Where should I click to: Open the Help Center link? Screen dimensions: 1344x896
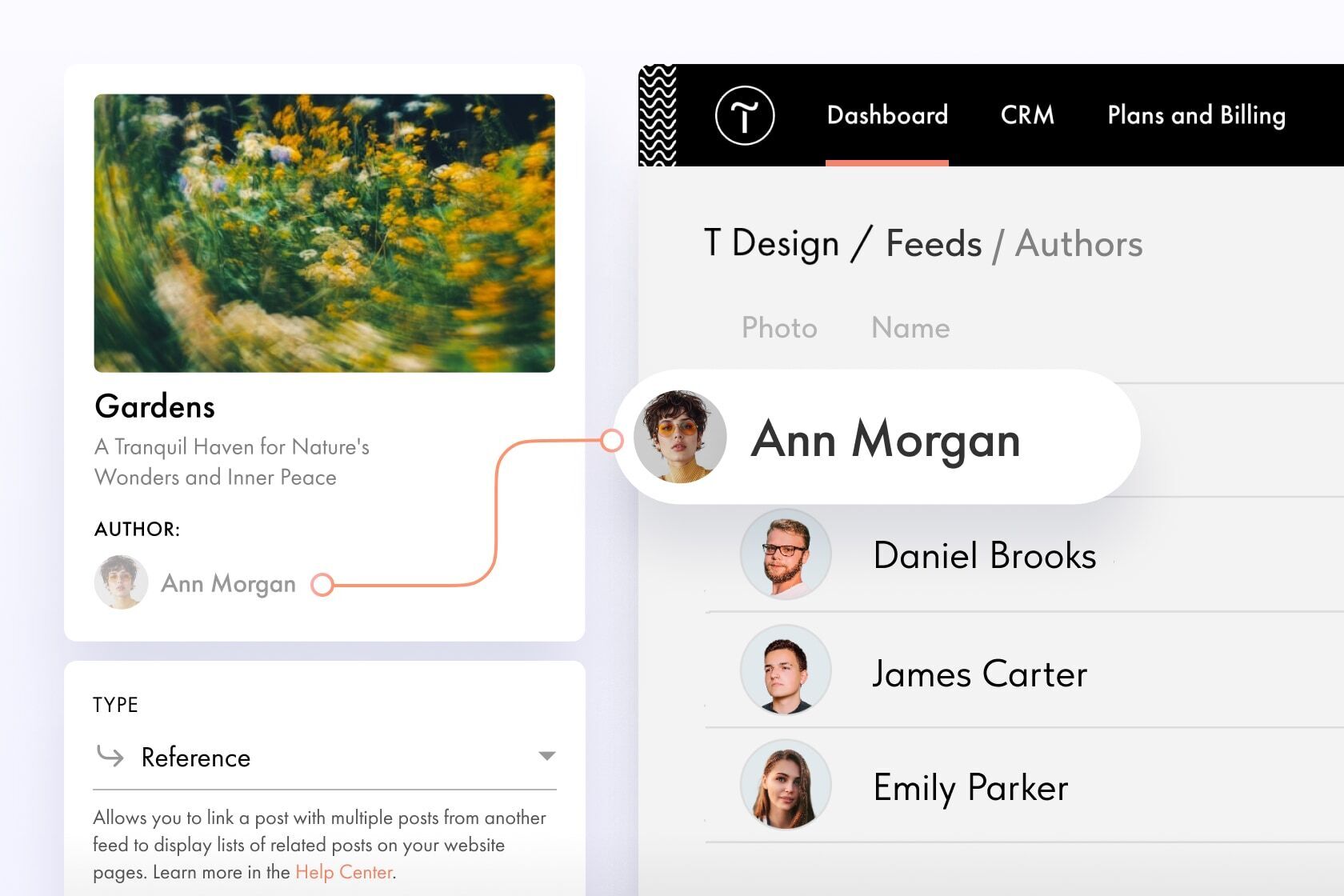point(344,872)
